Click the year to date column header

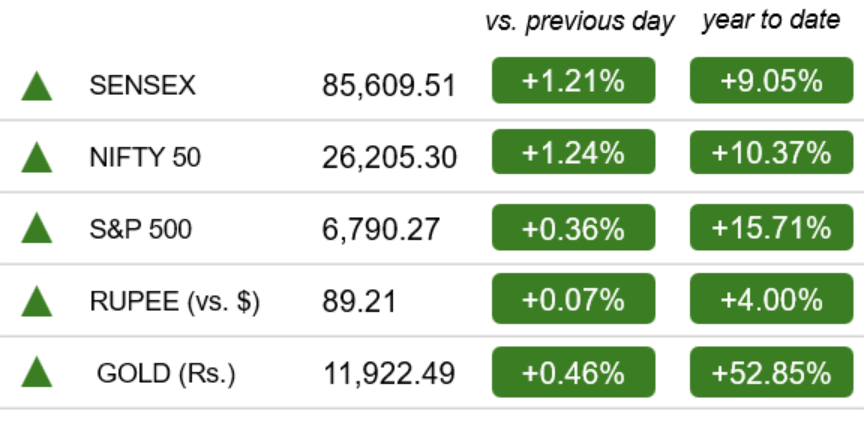tap(771, 20)
